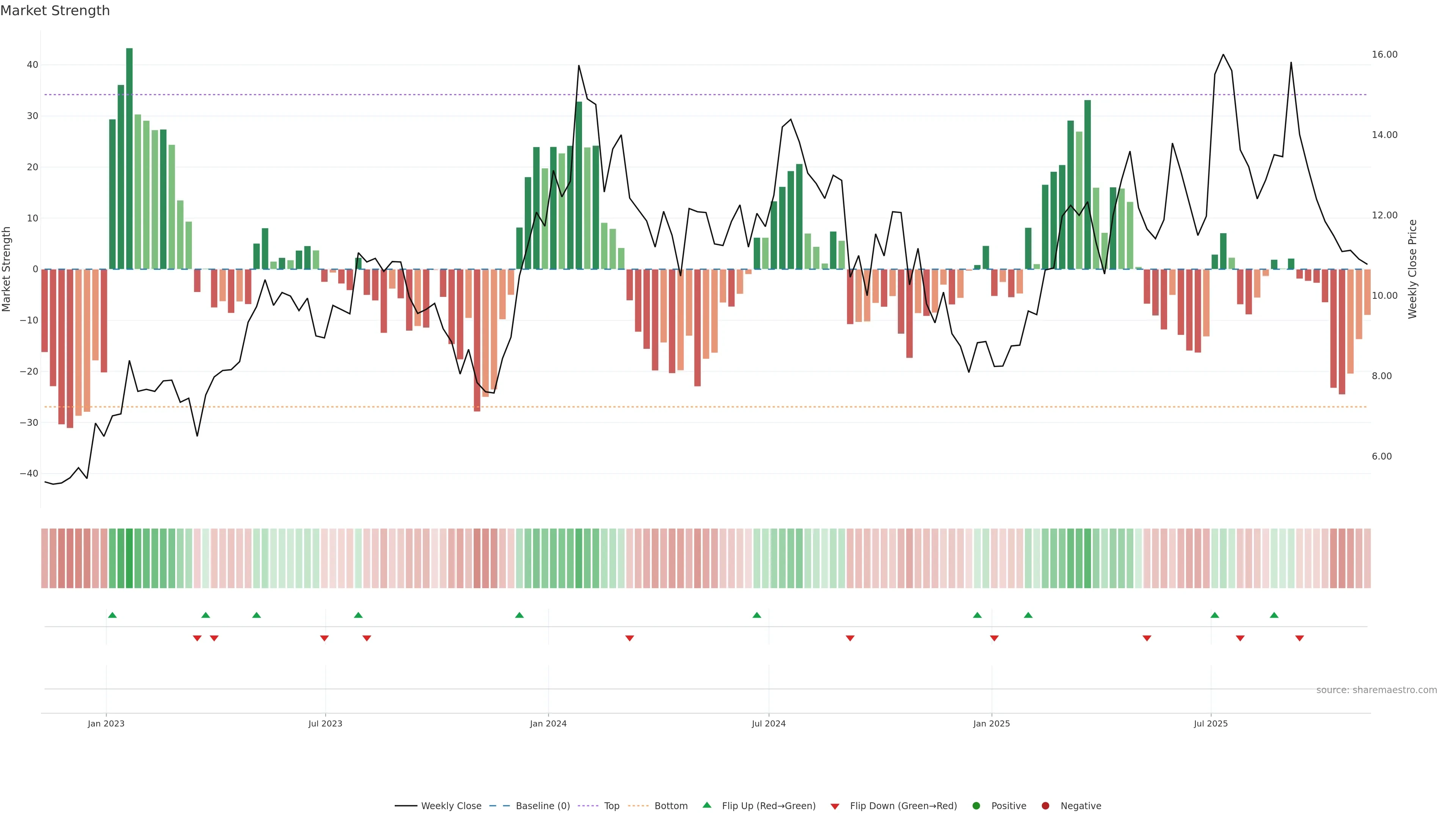Click the Jan 2024 x-axis label

[548, 723]
